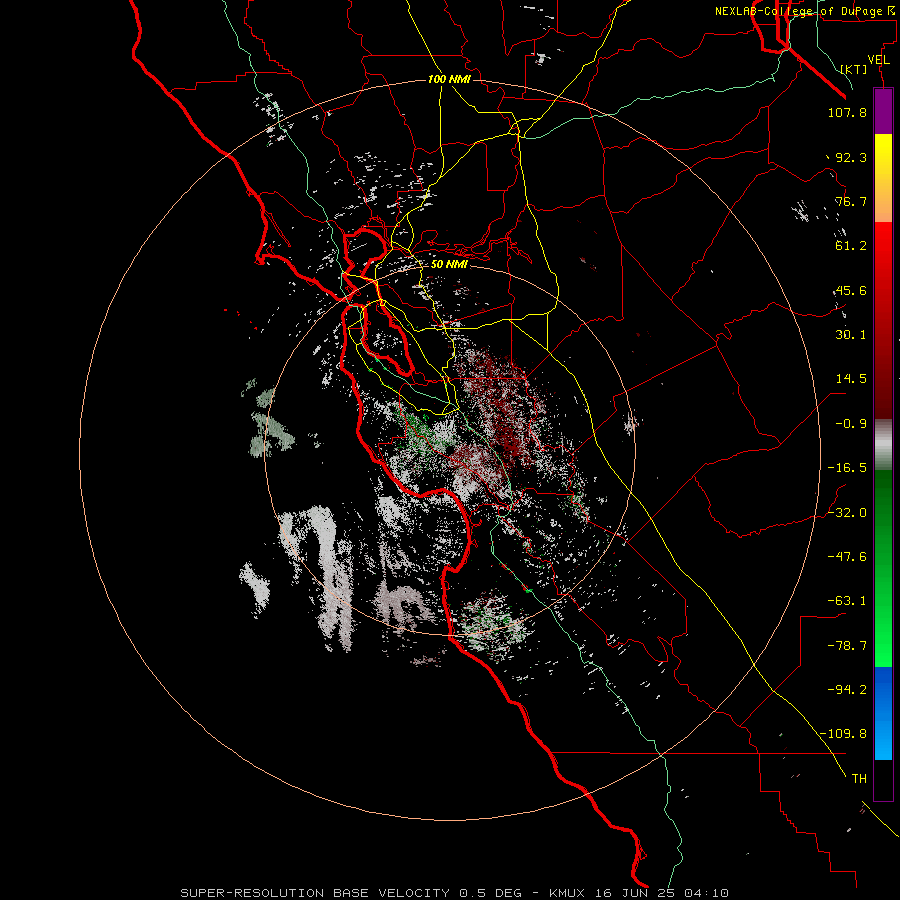The height and width of the screenshot is (900, 900).
Task: Click the TH legend label
Action: [859, 779]
